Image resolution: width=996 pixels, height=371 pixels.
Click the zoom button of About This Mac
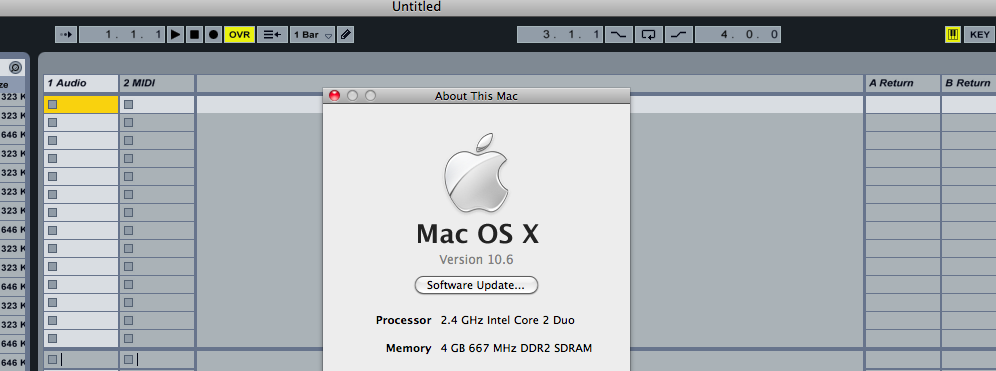click(x=370, y=96)
